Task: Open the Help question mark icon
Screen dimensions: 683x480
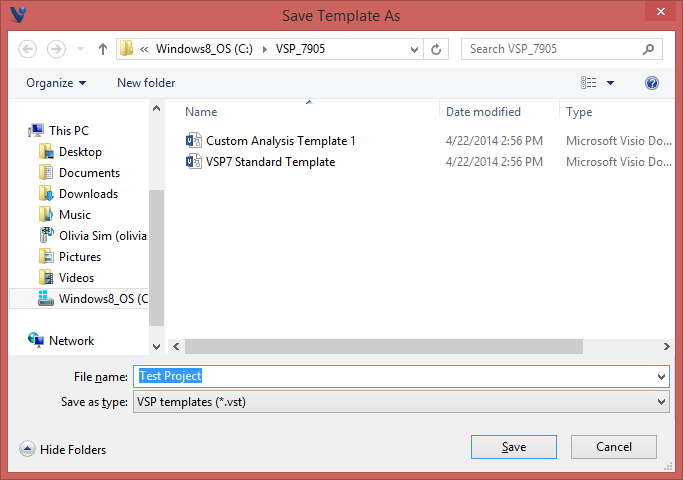Action: click(652, 83)
